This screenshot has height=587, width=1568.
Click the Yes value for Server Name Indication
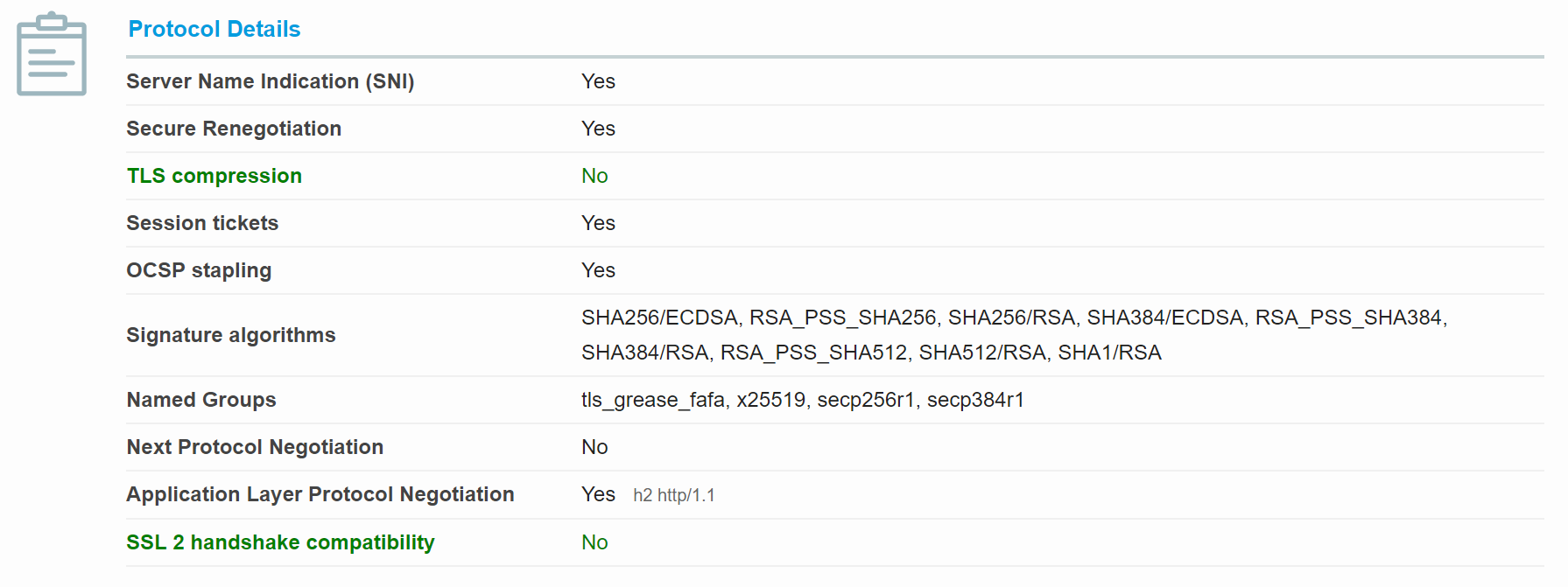[599, 81]
